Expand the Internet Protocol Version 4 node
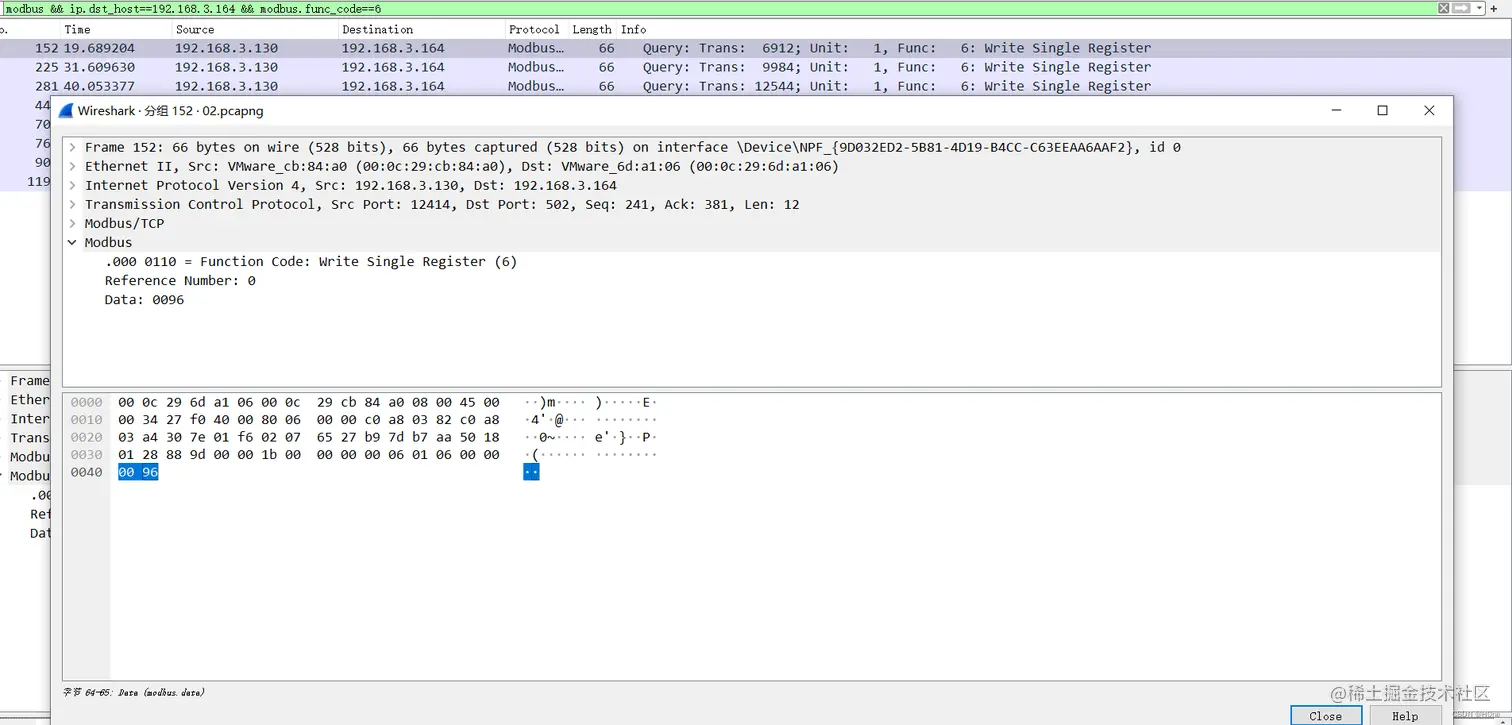 pos(72,185)
